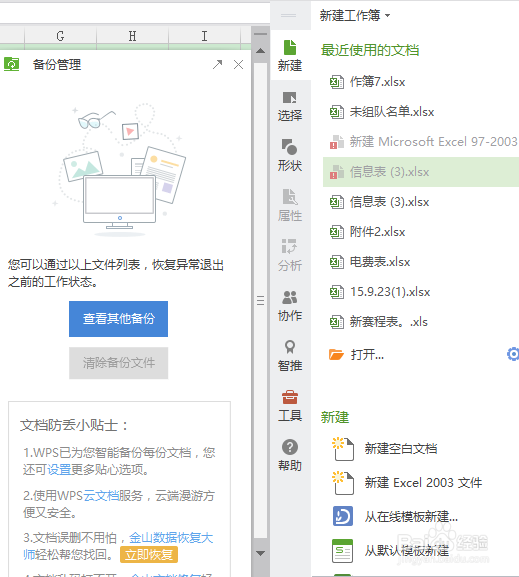Image resolution: width=519 pixels, height=577 pixels.
Task: Open the 协作 sidebar panel
Action: [x=290, y=305]
